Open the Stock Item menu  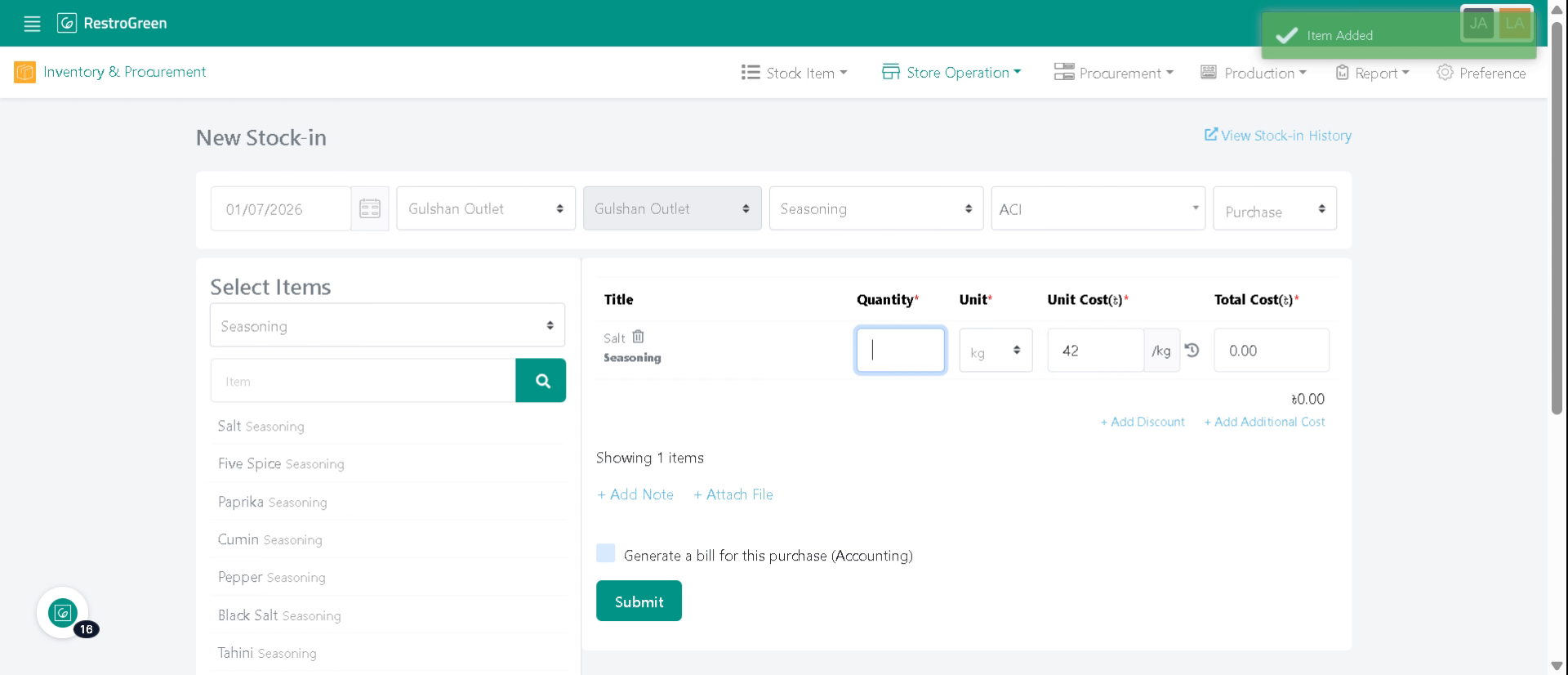coord(795,73)
